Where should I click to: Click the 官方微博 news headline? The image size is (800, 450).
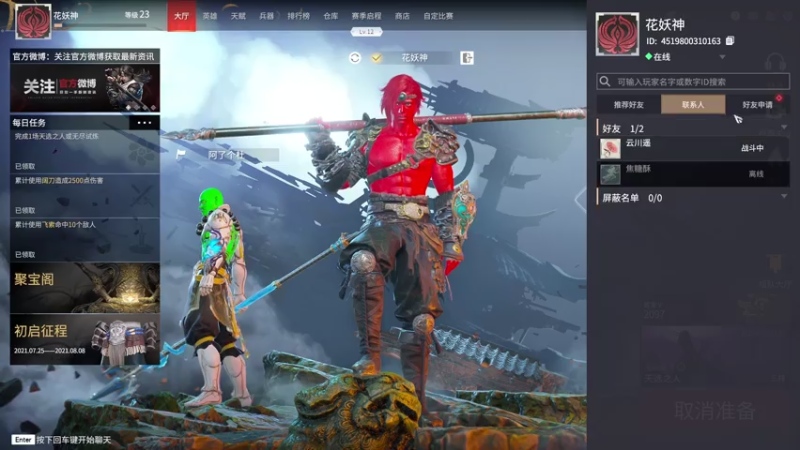pos(84,57)
